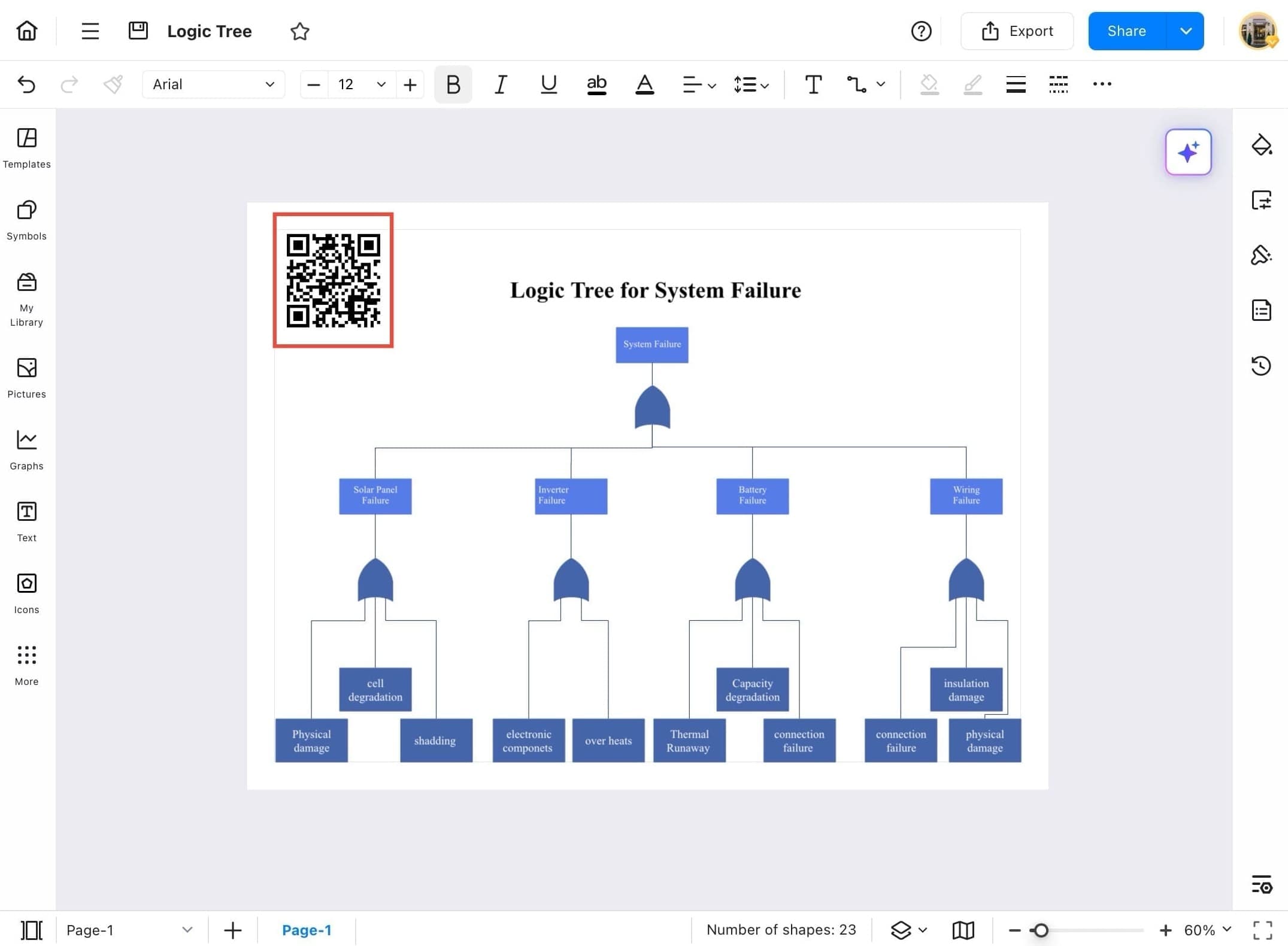Click the Export button
Image resolution: width=1288 pixels, height=946 pixels.
coord(1017,31)
